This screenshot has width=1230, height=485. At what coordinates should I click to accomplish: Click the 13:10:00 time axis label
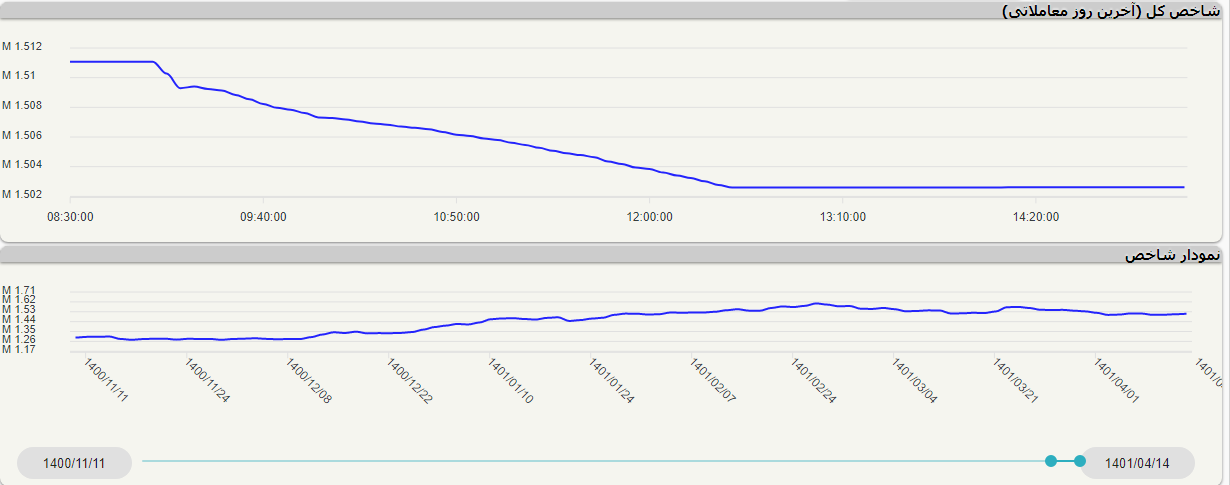843,216
